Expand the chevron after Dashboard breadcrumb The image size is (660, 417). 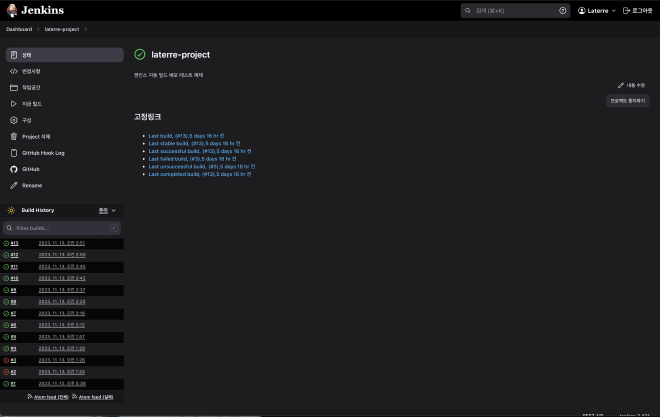(38, 29)
